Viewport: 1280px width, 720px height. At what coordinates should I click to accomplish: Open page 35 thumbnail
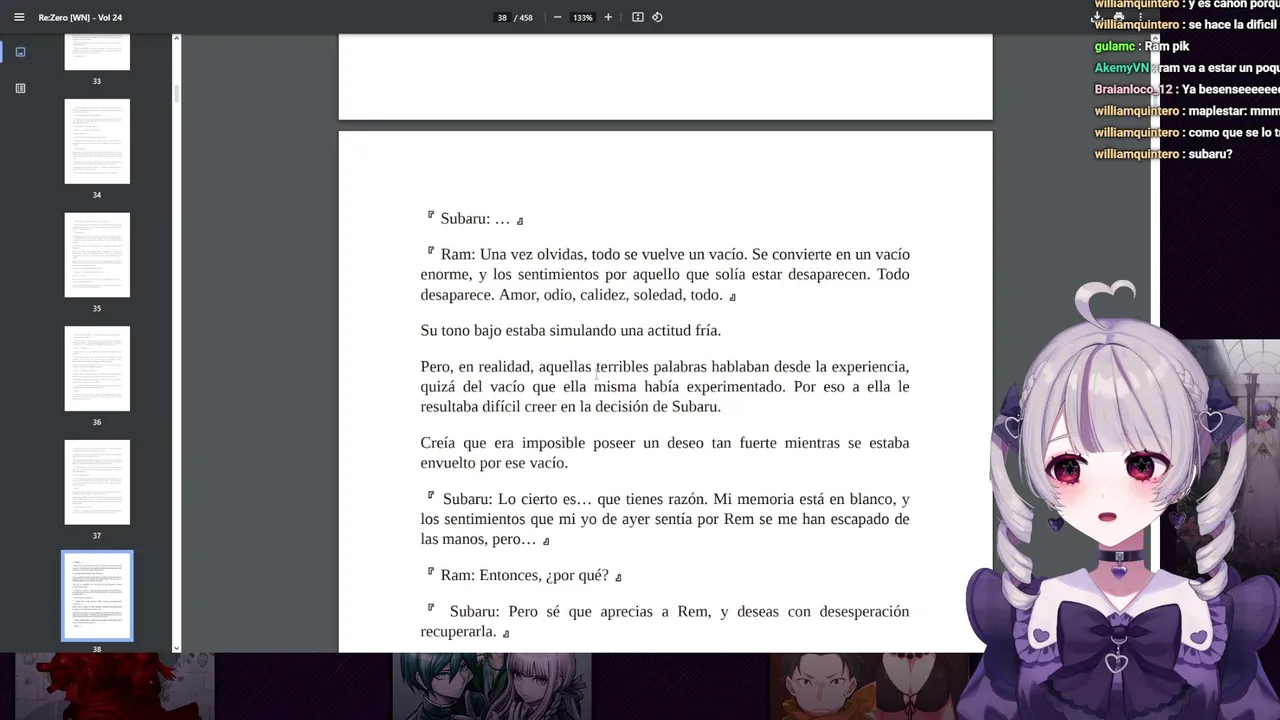(x=97, y=255)
